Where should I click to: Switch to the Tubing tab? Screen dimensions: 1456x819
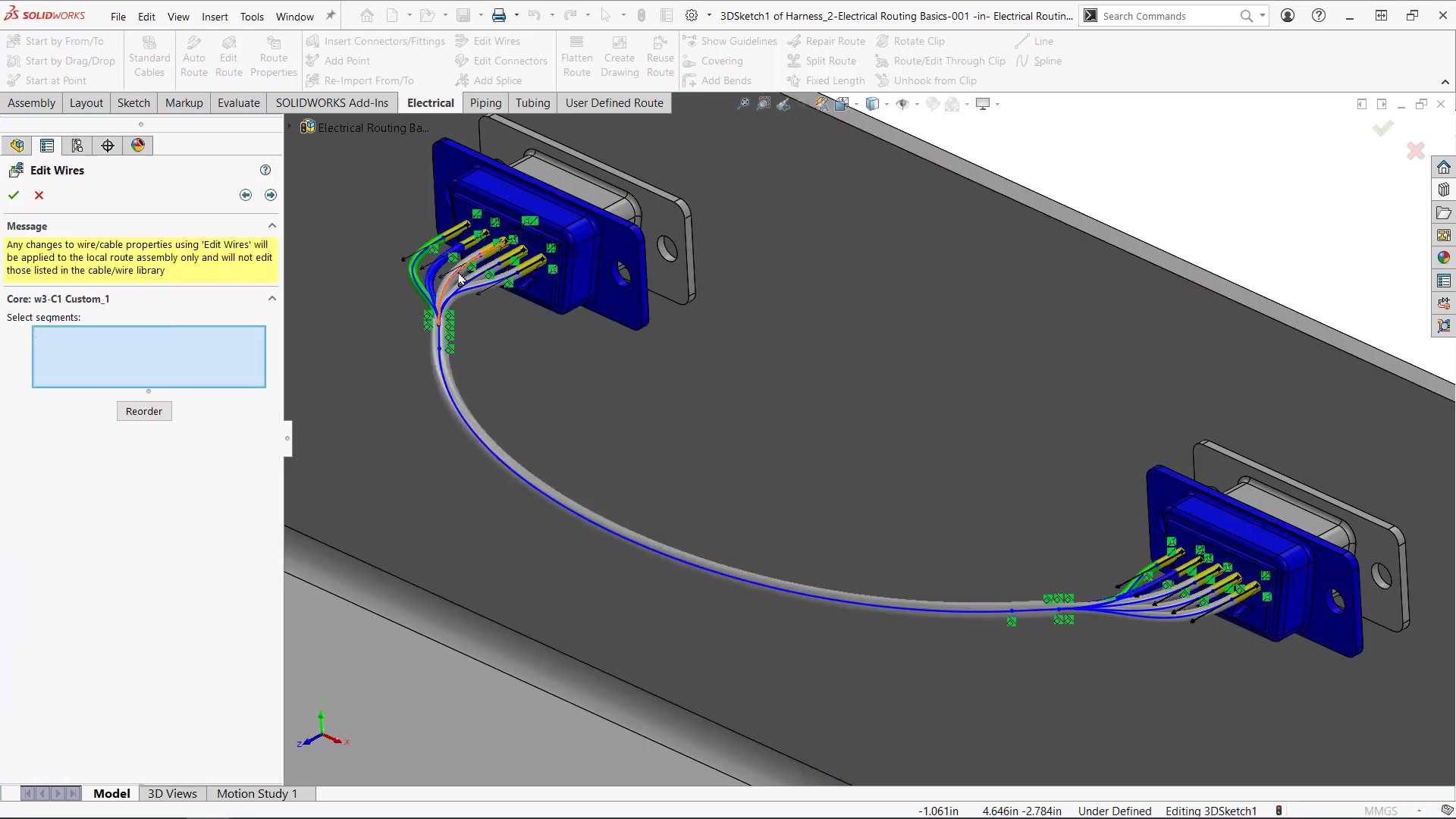pos(532,103)
